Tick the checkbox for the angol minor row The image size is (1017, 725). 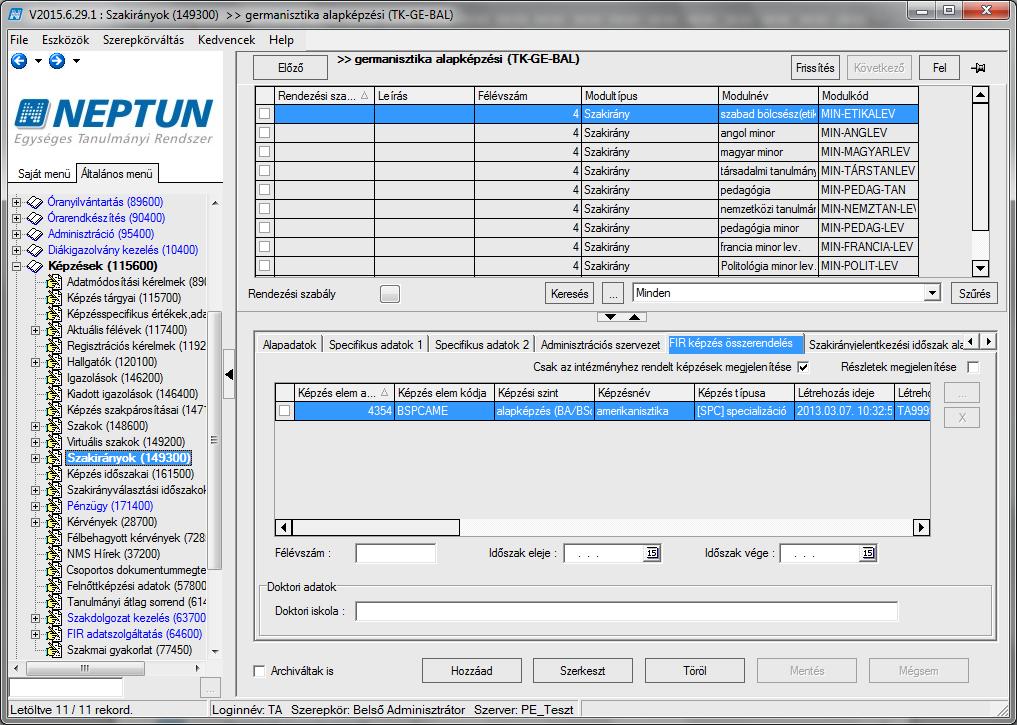265,133
